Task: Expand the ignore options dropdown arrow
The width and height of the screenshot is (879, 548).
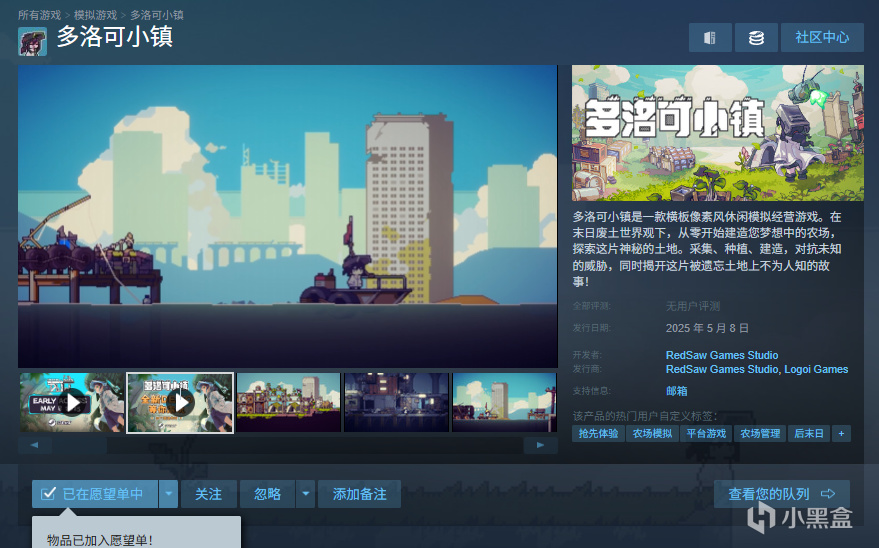Action: tap(306, 494)
